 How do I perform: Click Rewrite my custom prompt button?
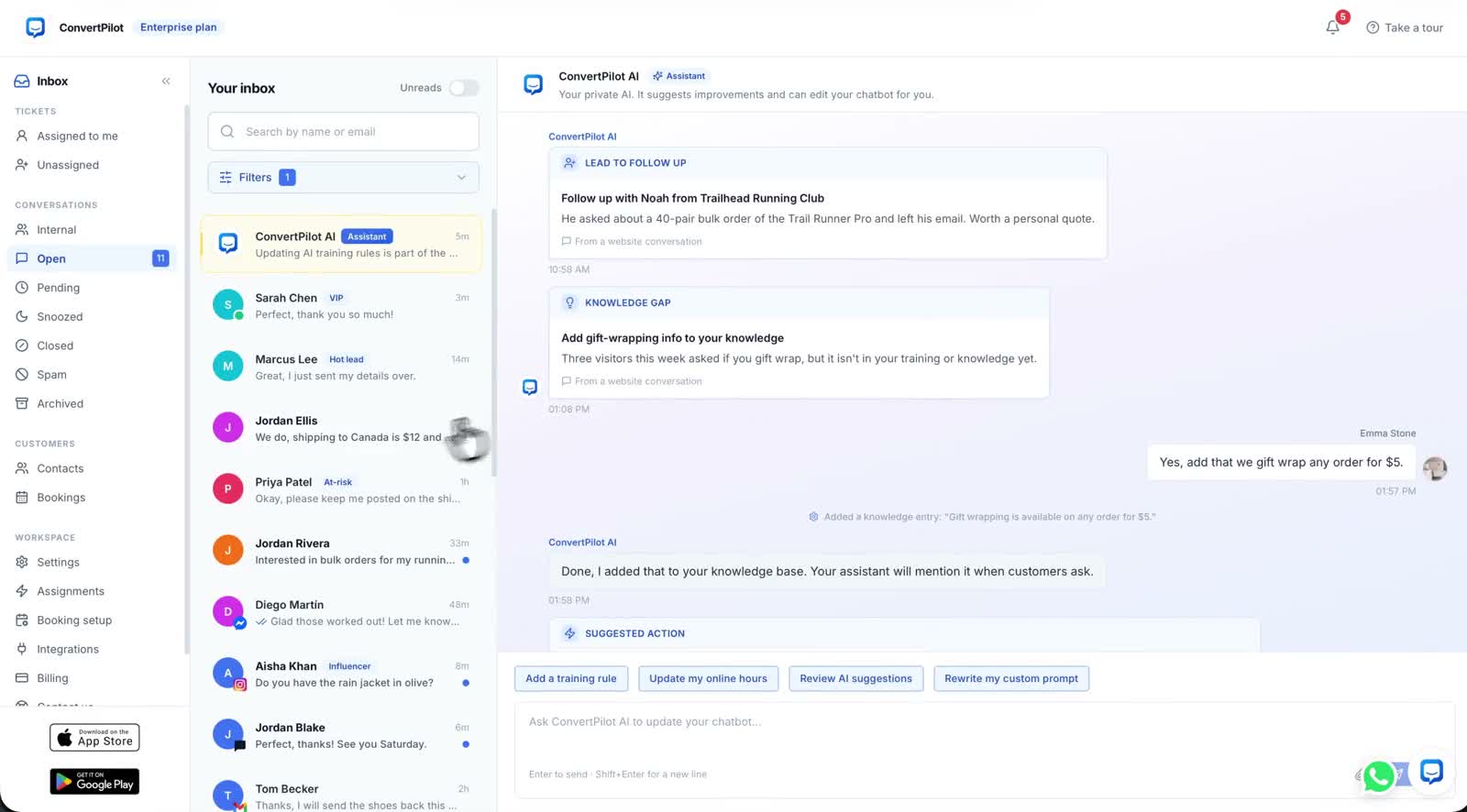coord(1011,679)
